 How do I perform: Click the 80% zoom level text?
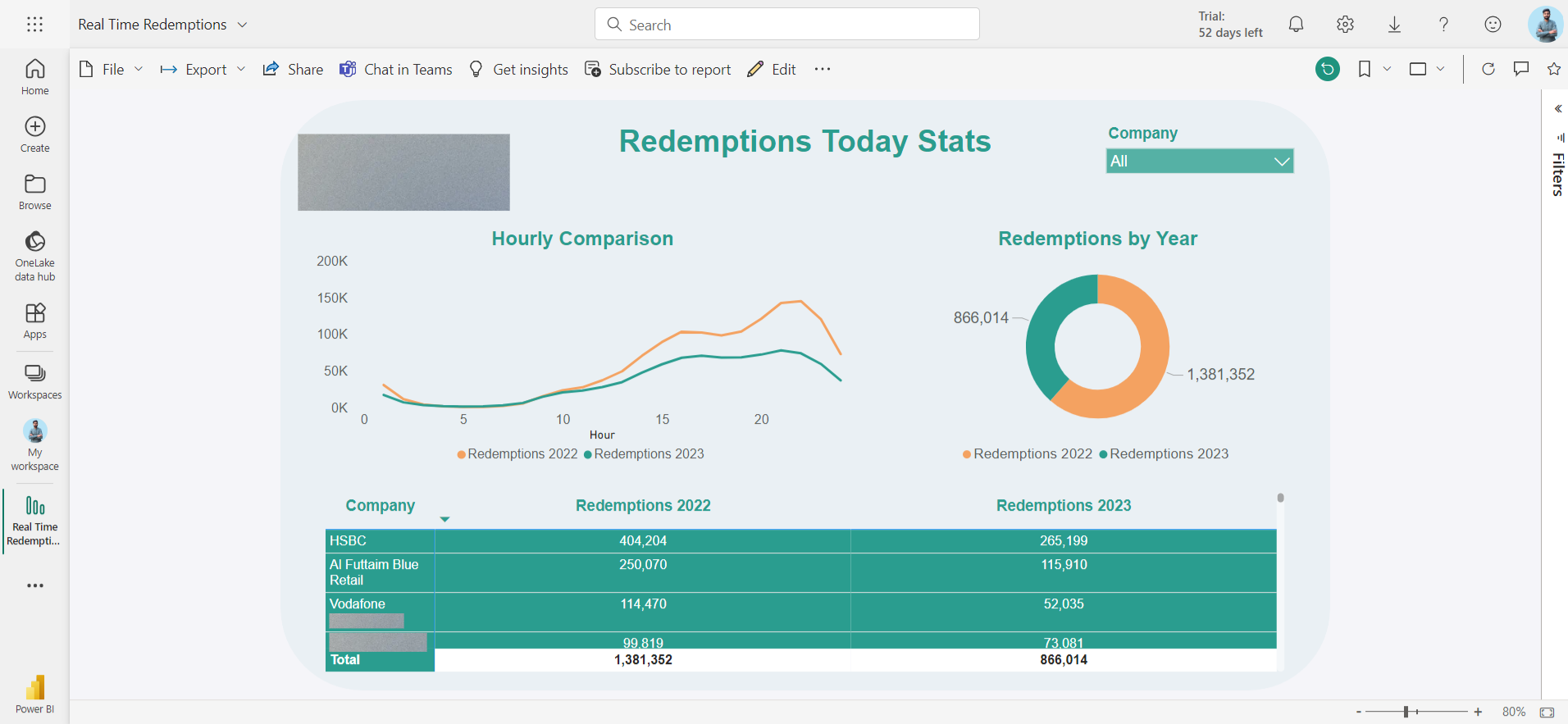point(1514,712)
